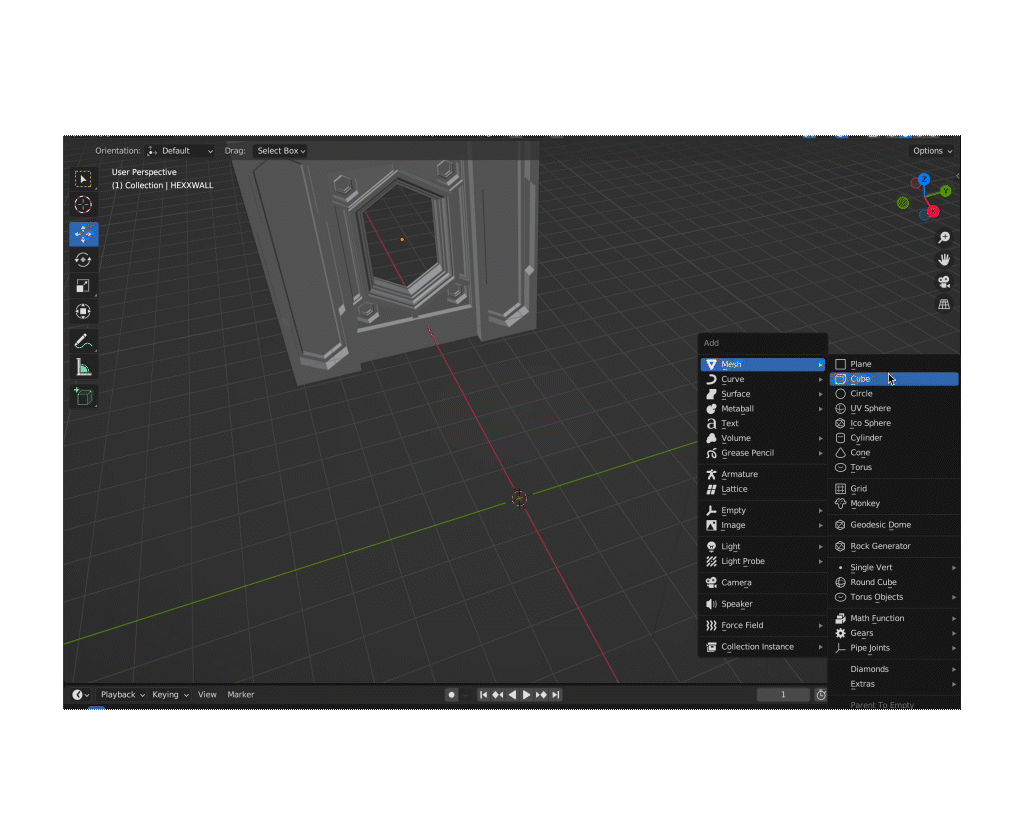1024x829 pixels.
Task: Expand the Grease Pencil submenu
Action: point(763,453)
